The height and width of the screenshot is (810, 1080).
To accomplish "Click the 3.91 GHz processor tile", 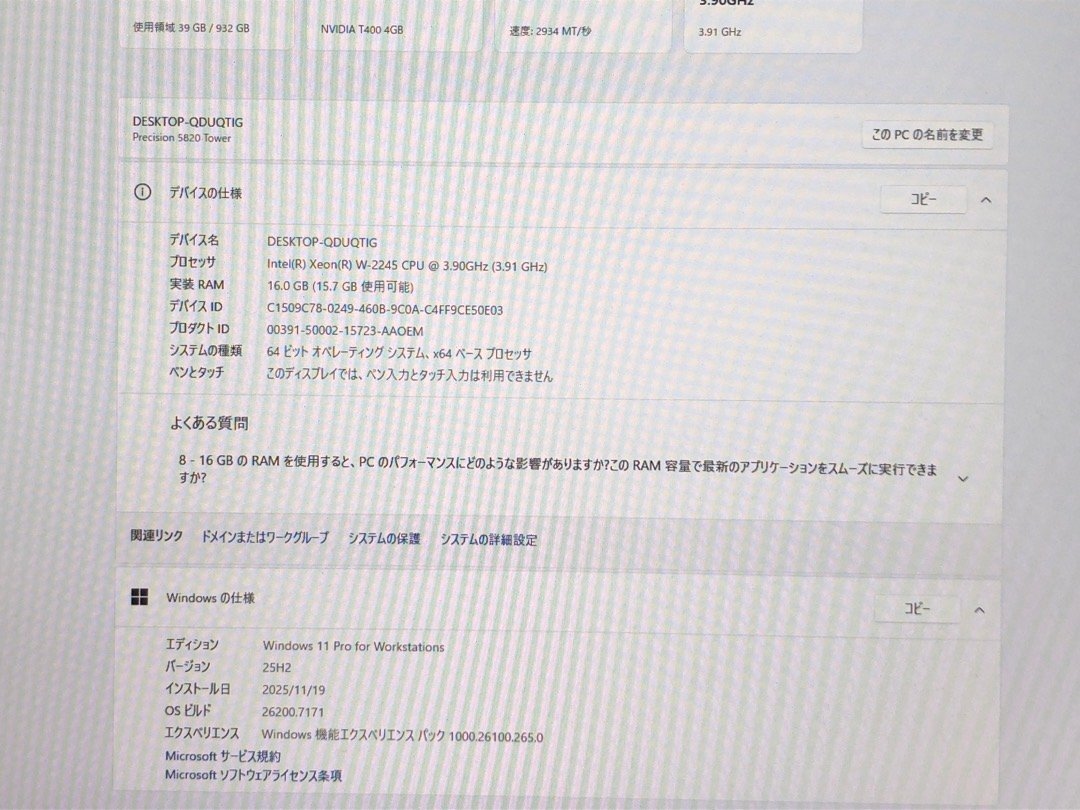I will [x=773, y=26].
